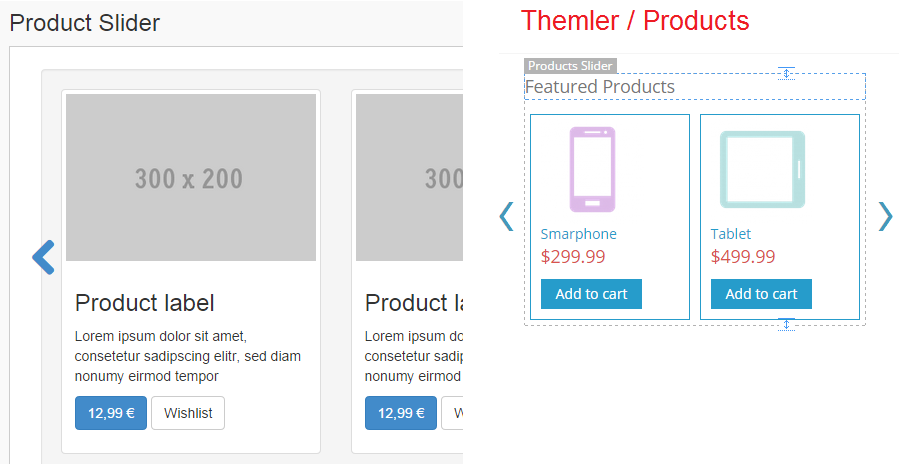The image size is (899, 464).
Task: Add the Tablet to cart
Action: (x=761, y=294)
